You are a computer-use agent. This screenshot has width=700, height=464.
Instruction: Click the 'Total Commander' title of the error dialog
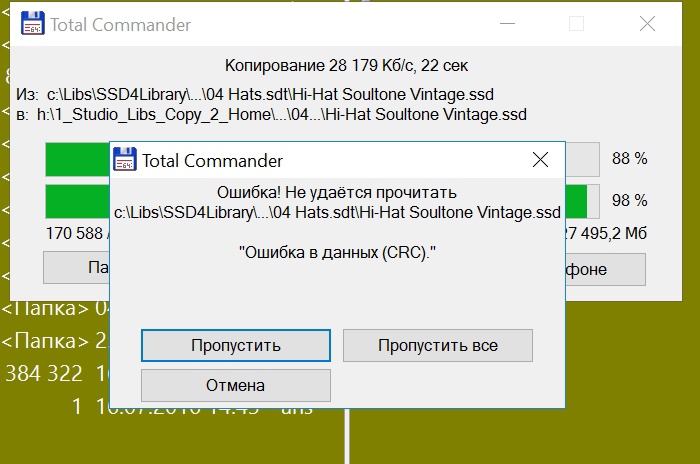[x=212, y=161]
